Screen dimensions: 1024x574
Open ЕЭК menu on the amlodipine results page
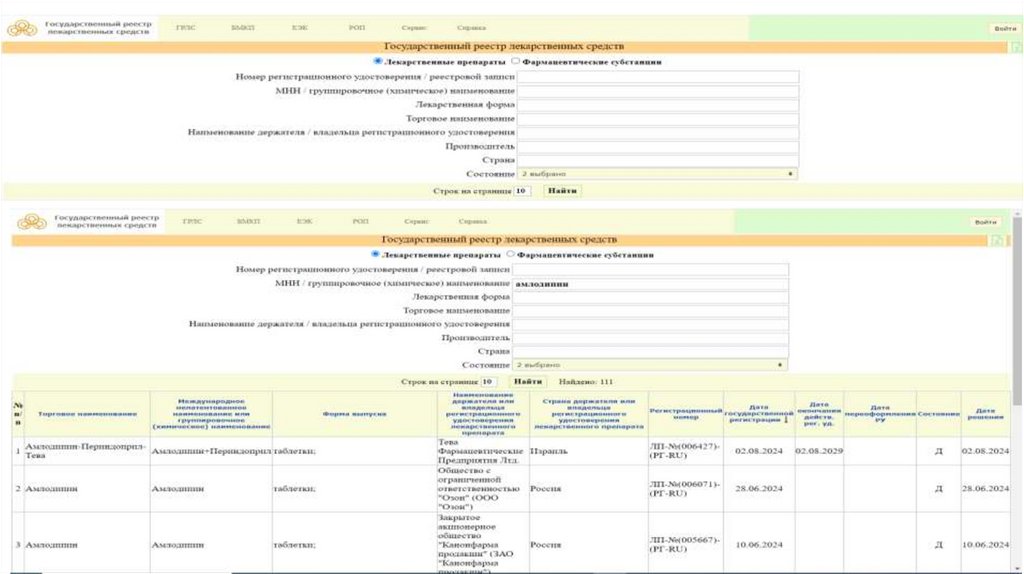(x=304, y=221)
